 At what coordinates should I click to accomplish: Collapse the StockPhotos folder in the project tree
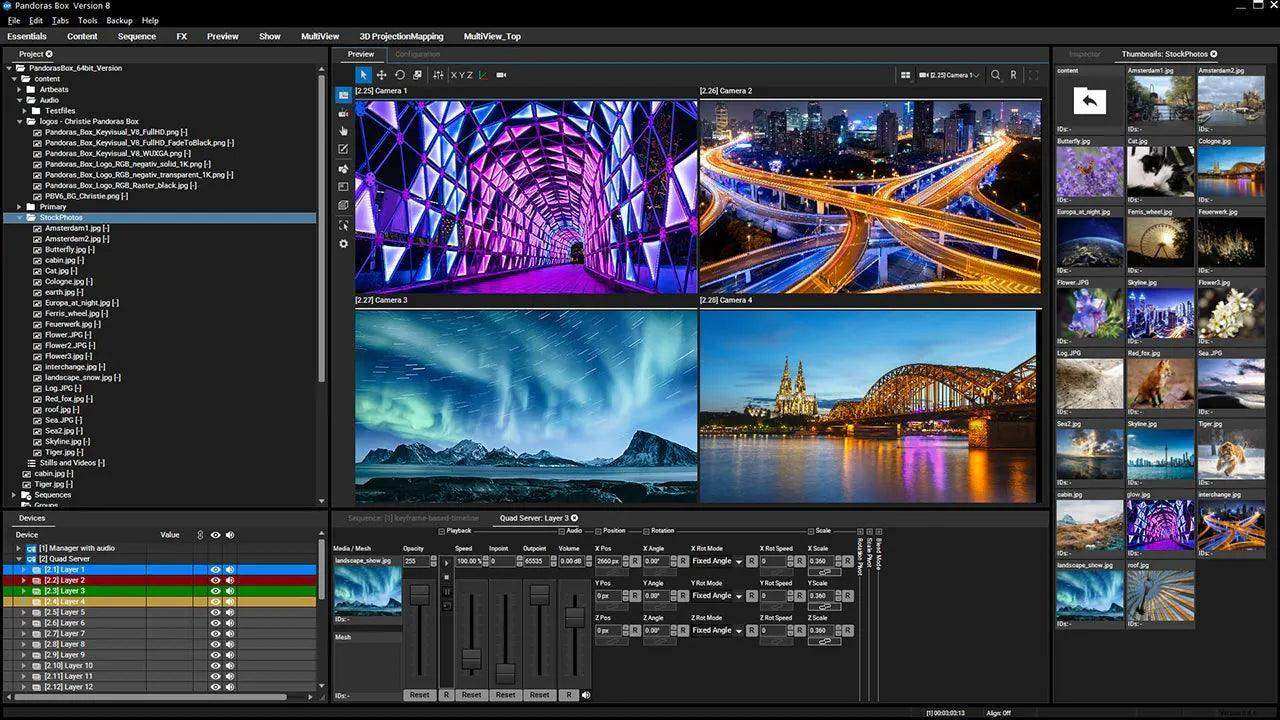tap(20, 217)
